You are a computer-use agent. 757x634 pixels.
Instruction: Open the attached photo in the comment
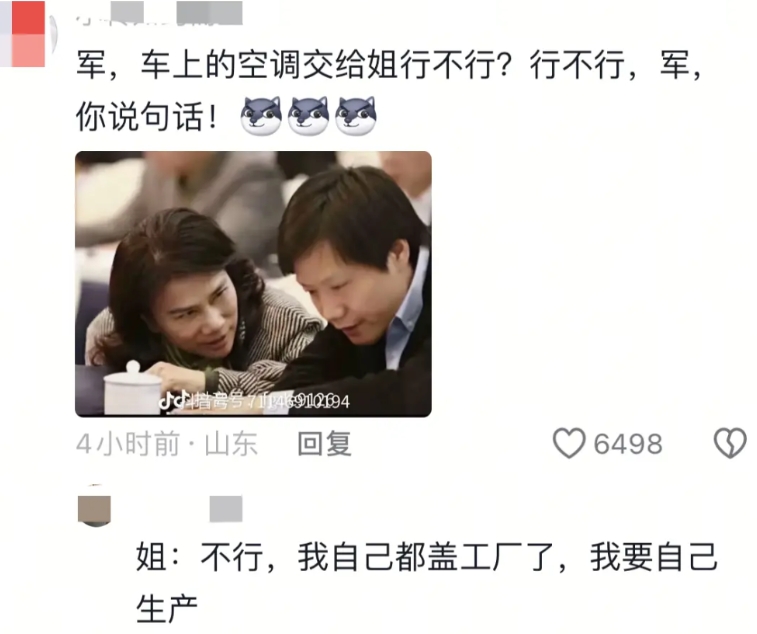point(253,284)
